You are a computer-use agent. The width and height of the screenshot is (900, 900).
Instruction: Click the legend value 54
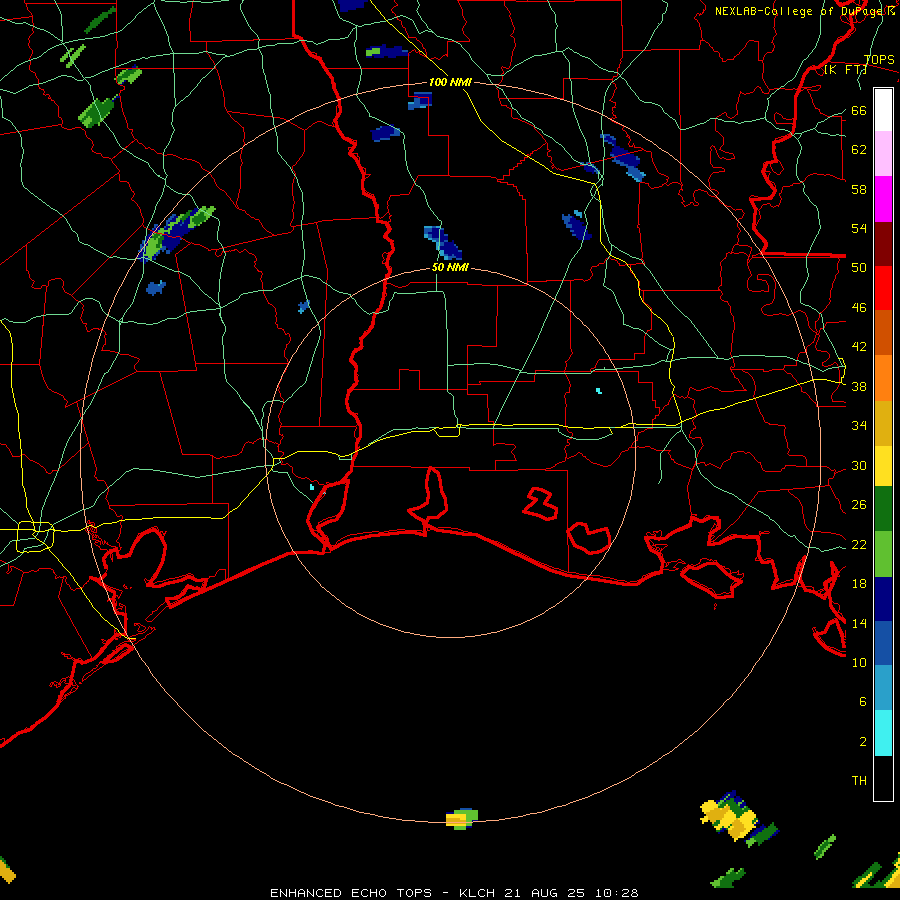[859, 228]
